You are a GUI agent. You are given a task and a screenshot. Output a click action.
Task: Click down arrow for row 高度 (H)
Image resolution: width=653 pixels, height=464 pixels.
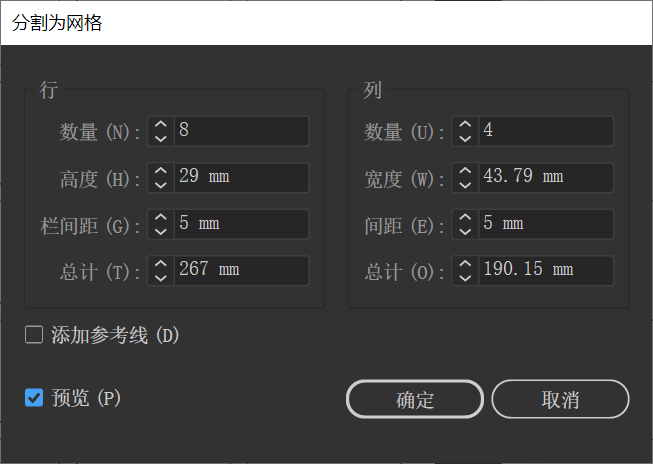click(161, 185)
